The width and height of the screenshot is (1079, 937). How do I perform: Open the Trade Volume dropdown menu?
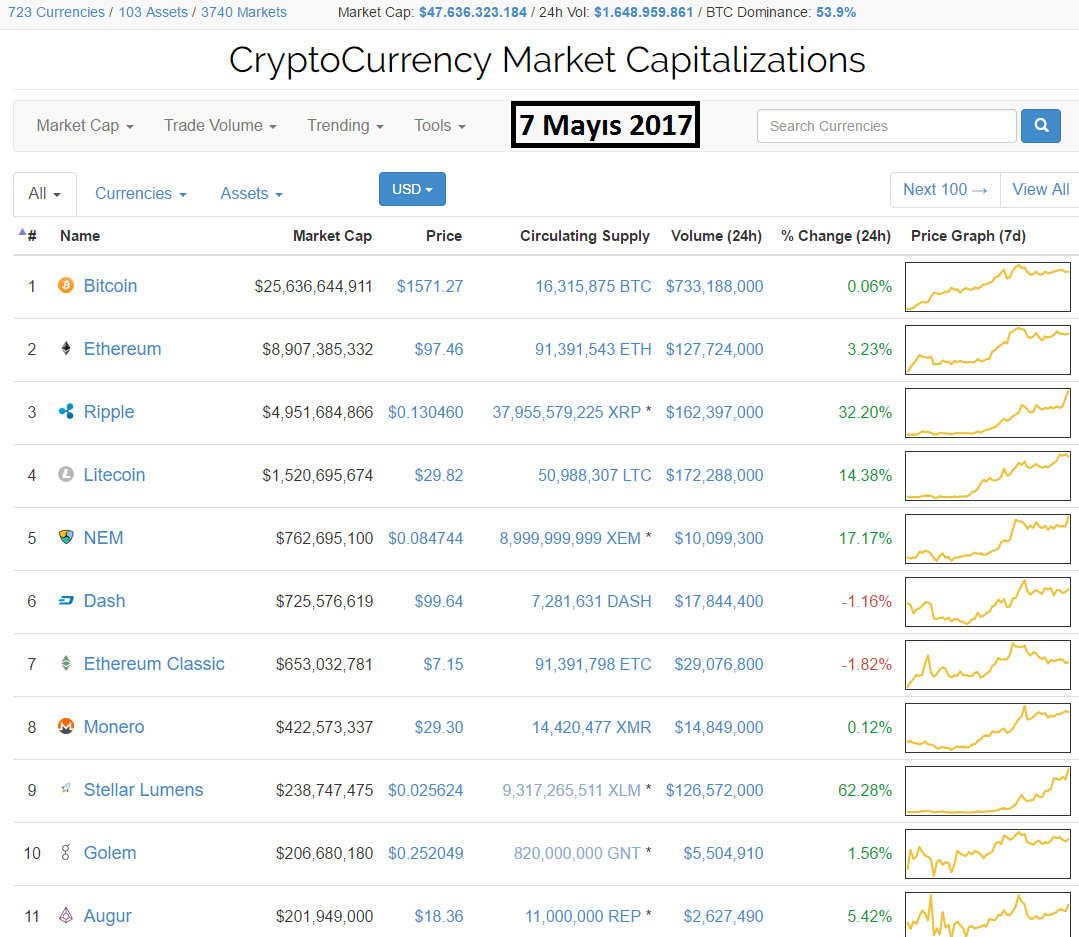click(220, 126)
